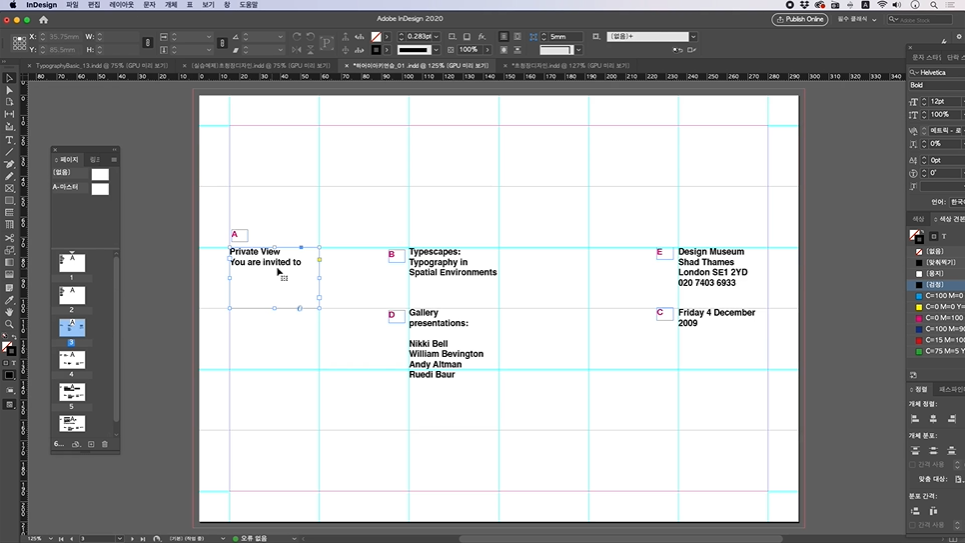Select the Selection tool arrow
Screen dimensions: 965x543
9,78
